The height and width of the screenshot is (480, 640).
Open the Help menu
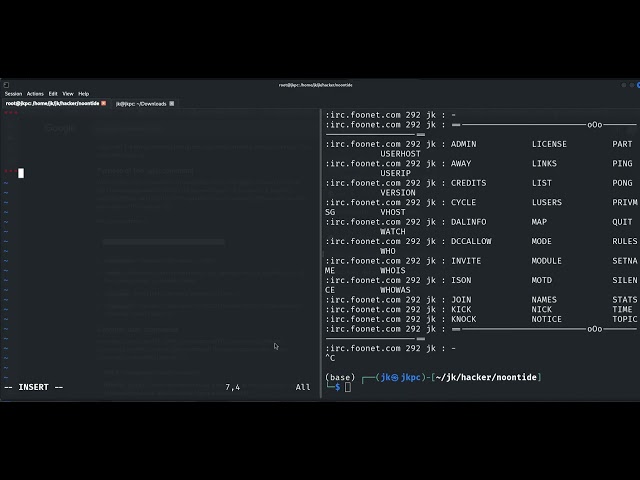[x=84, y=93]
